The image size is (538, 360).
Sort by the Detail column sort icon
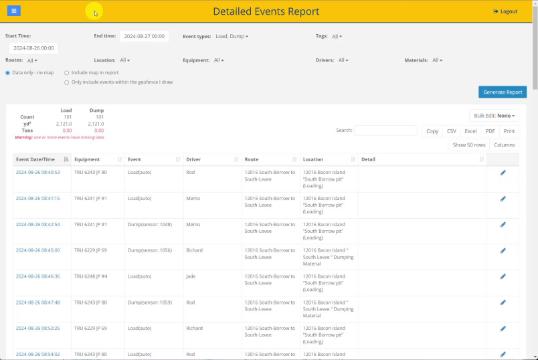[481, 159]
